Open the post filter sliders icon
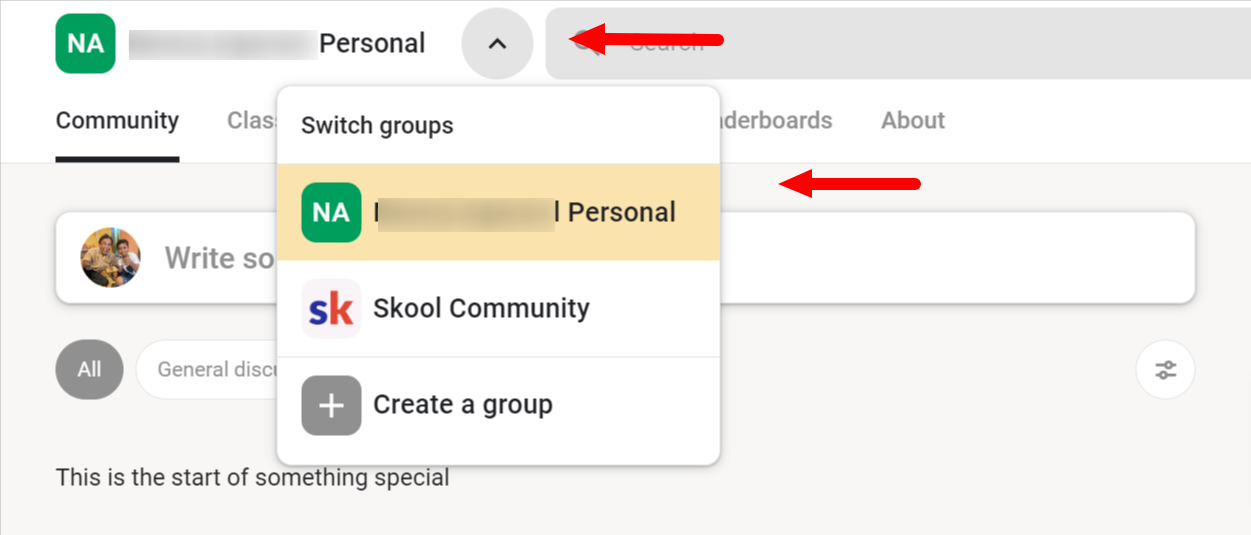 click(x=1165, y=370)
